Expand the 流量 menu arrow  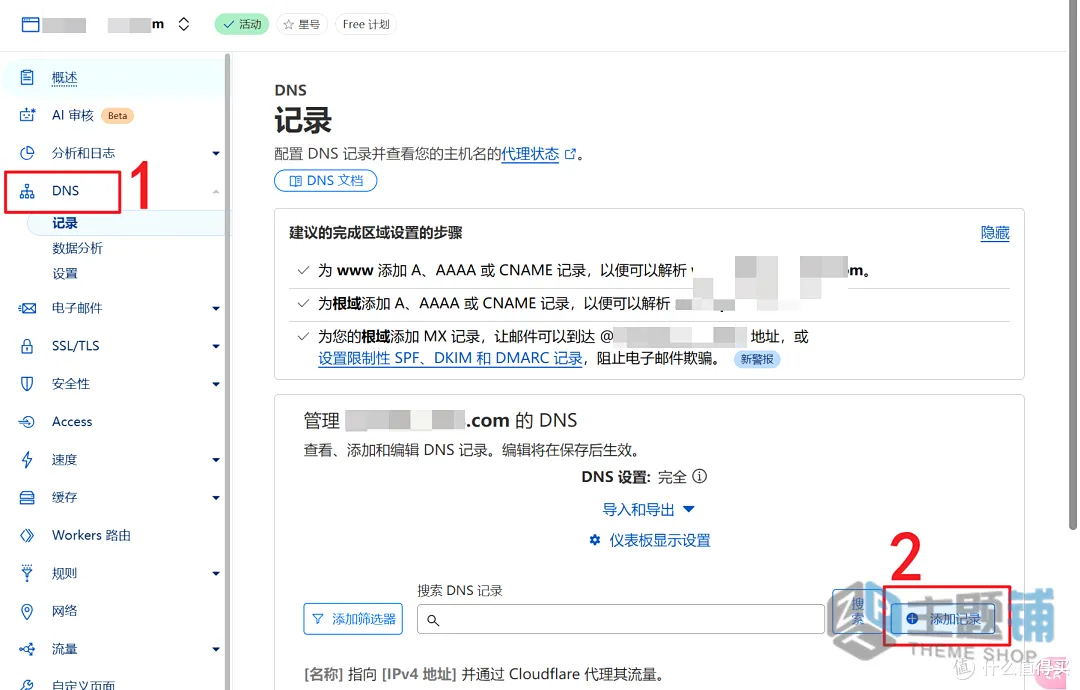pyautogui.click(x=216, y=649)
